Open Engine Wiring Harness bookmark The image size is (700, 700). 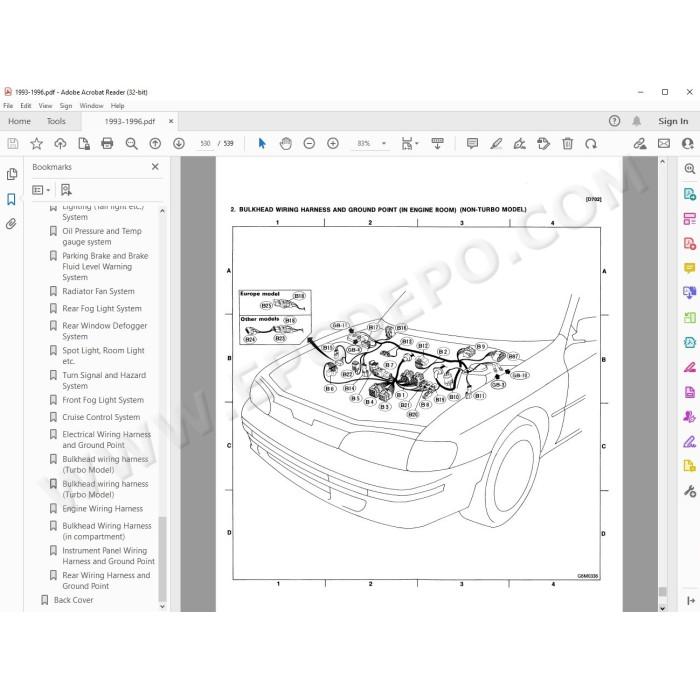[x=103, y=508]
